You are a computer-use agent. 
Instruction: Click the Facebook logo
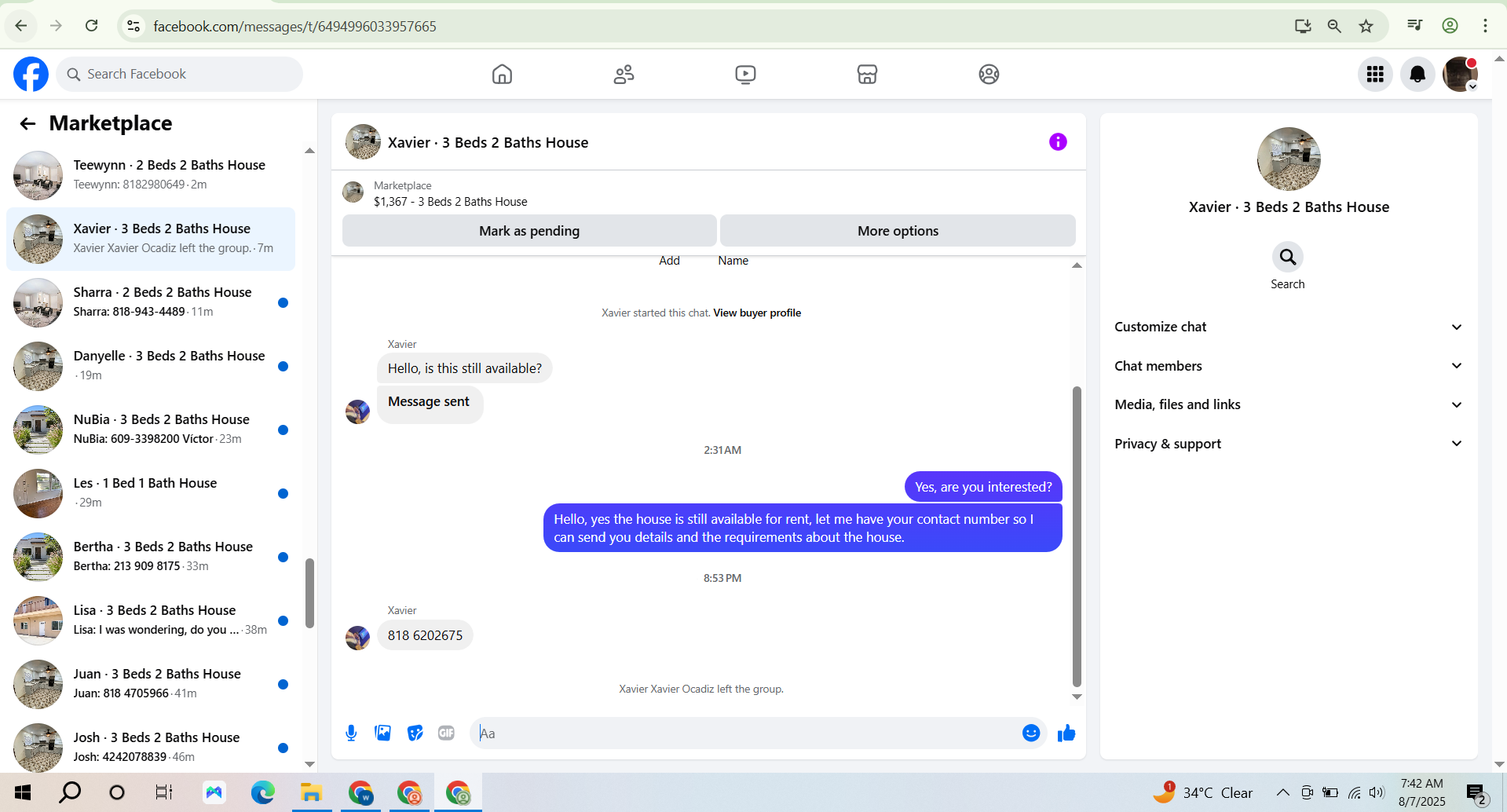[31, 74]
